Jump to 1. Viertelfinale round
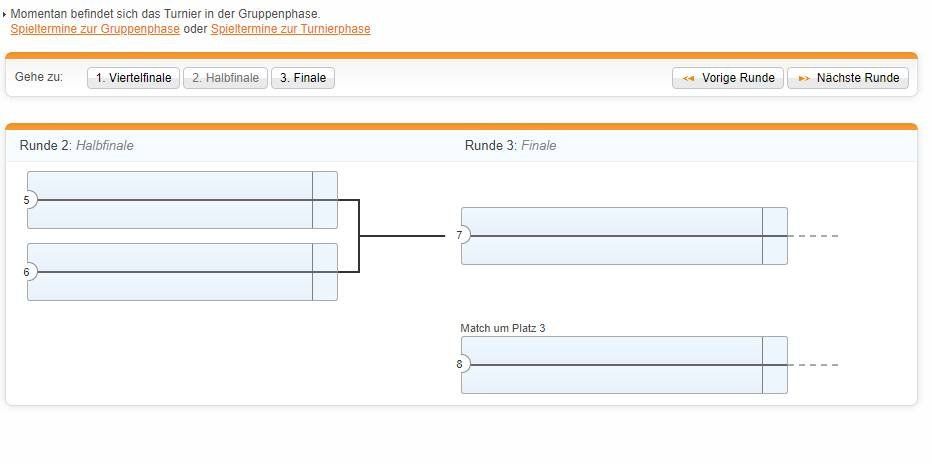Viewport: 932px width, 464px height. click(x=133, y=78)
